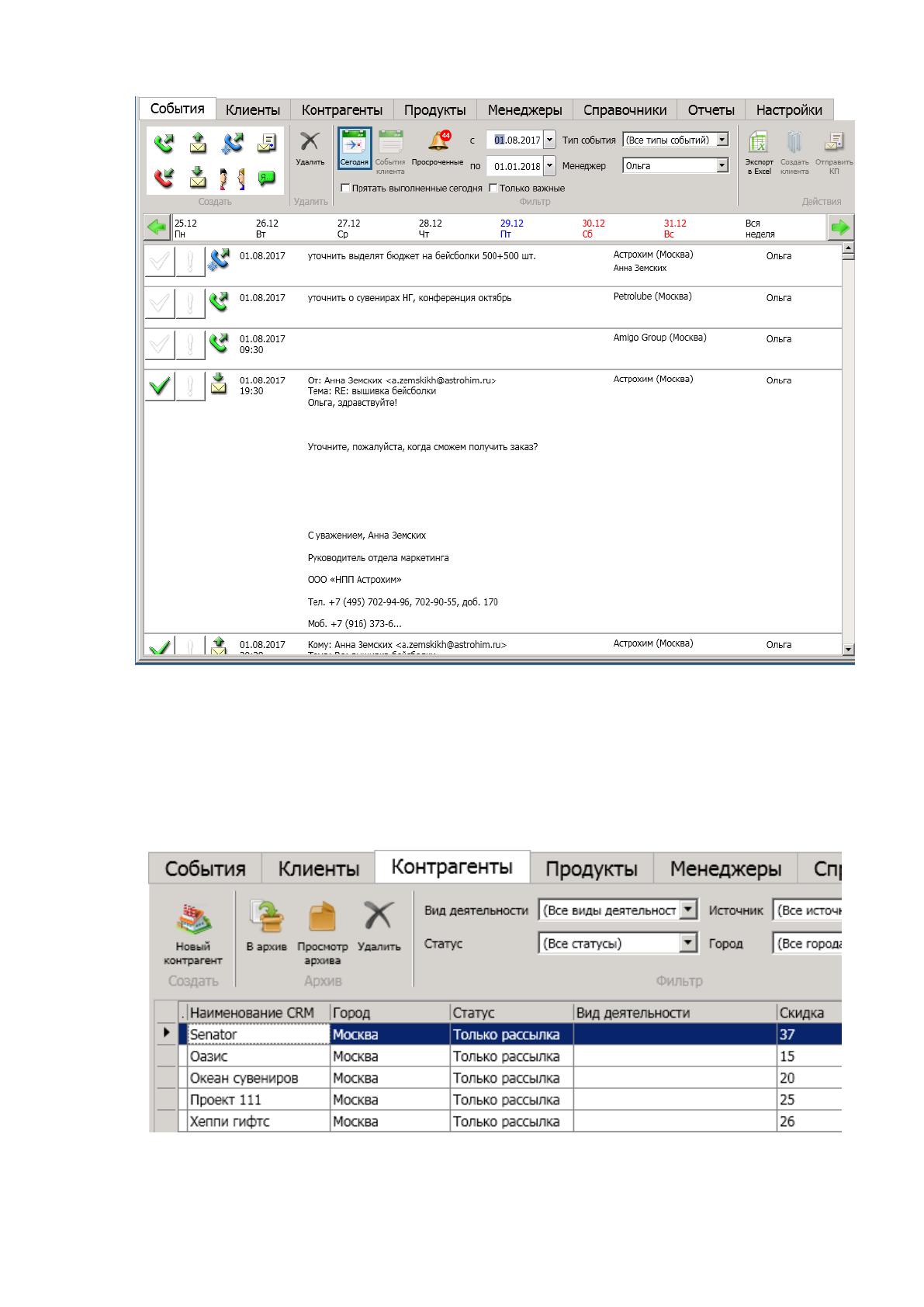Click the green previous-week arrow
Image resolution: width=924 pixels, height=1307 pixels.
157,228
